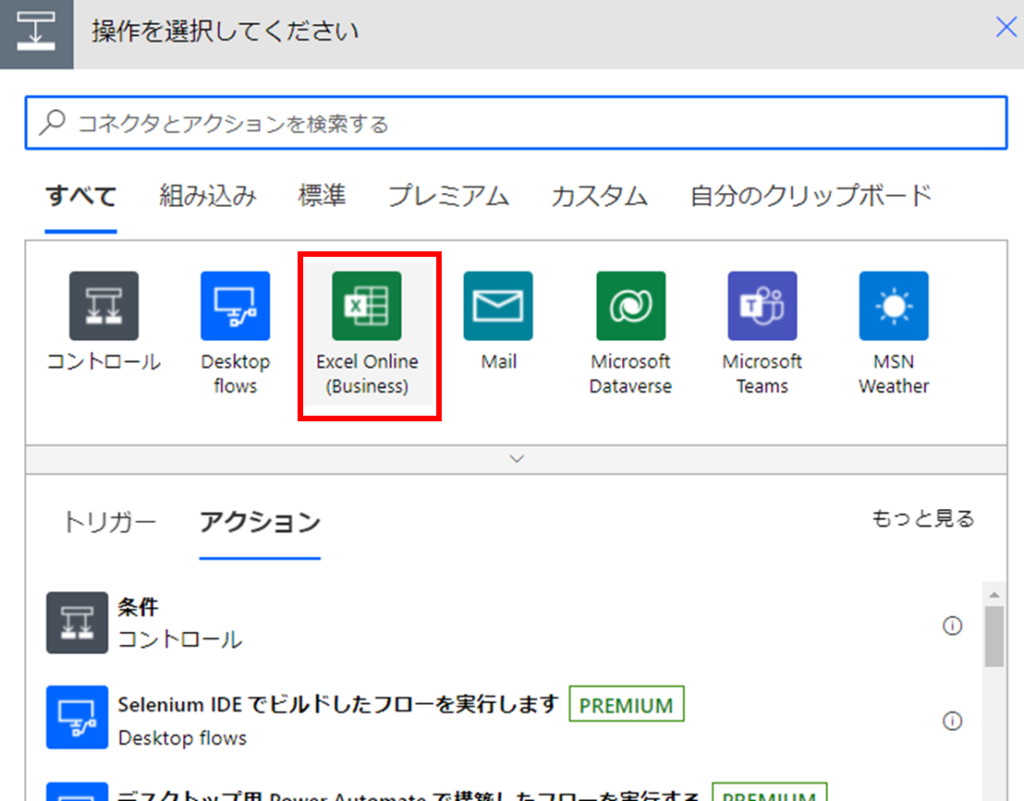Click the scrollbar up arrow in actions list
Viewport: 1024px width, 801px height.
coord(994,594)
